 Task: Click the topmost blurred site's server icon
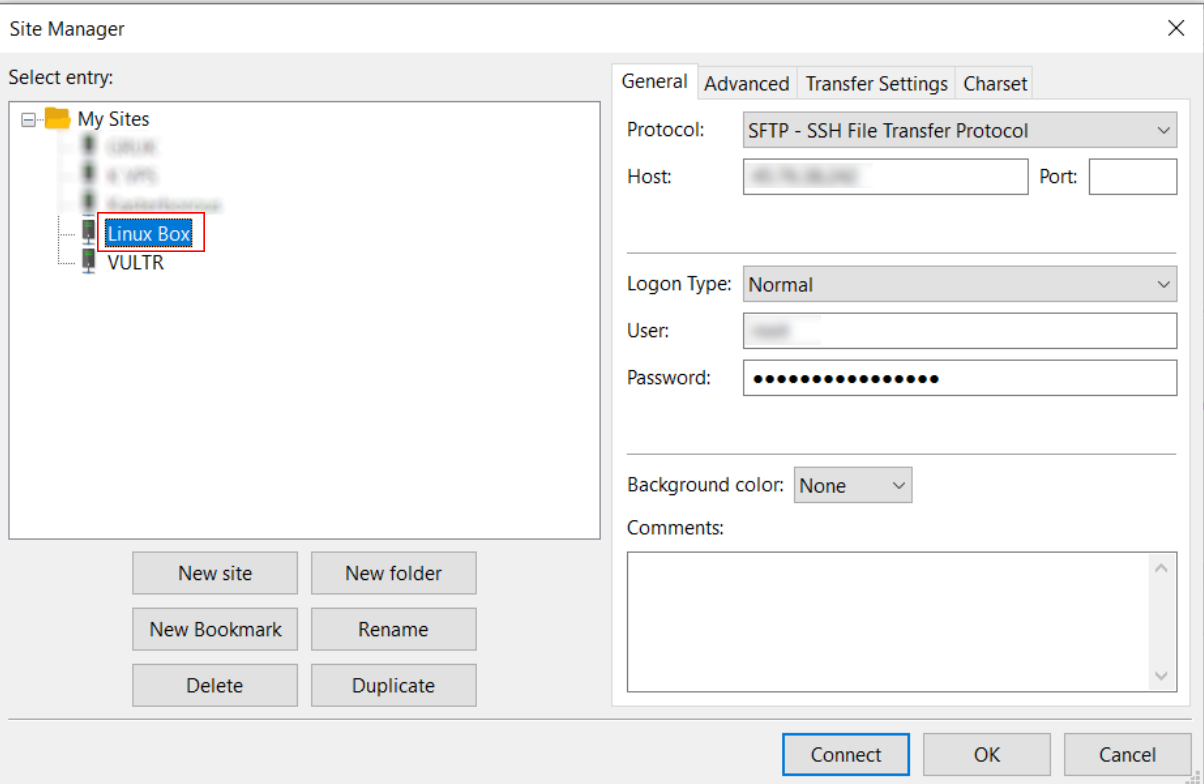point(89,146)
